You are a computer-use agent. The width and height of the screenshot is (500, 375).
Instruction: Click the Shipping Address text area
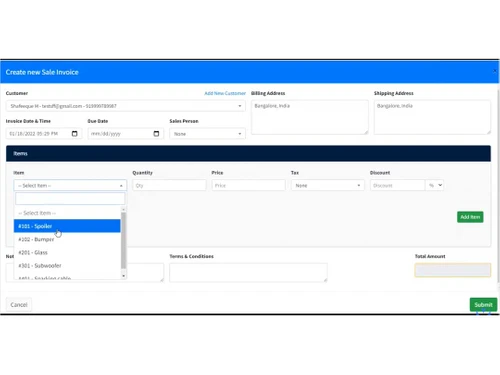tap(432, 117)
